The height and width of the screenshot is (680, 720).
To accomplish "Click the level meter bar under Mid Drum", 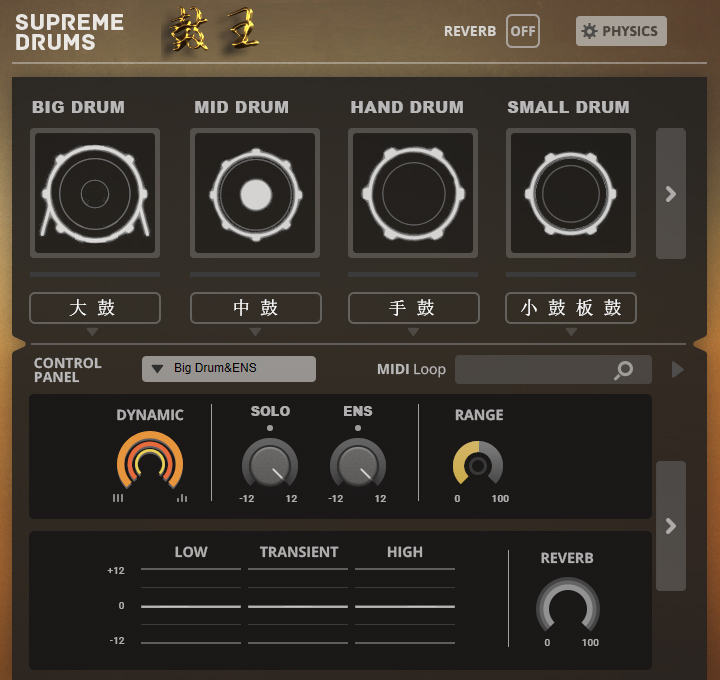I will click(x=255, y=275).
